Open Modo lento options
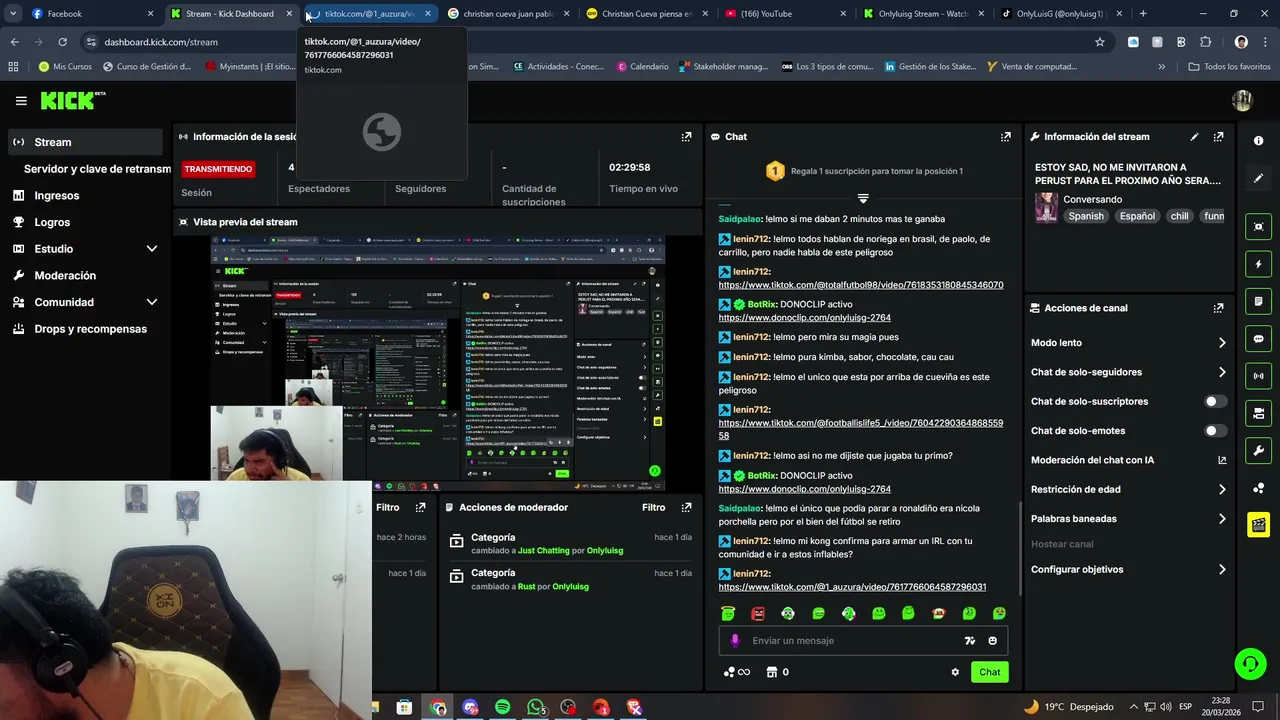Screen dimensions: 1280x720 [x=1128, y=343]
